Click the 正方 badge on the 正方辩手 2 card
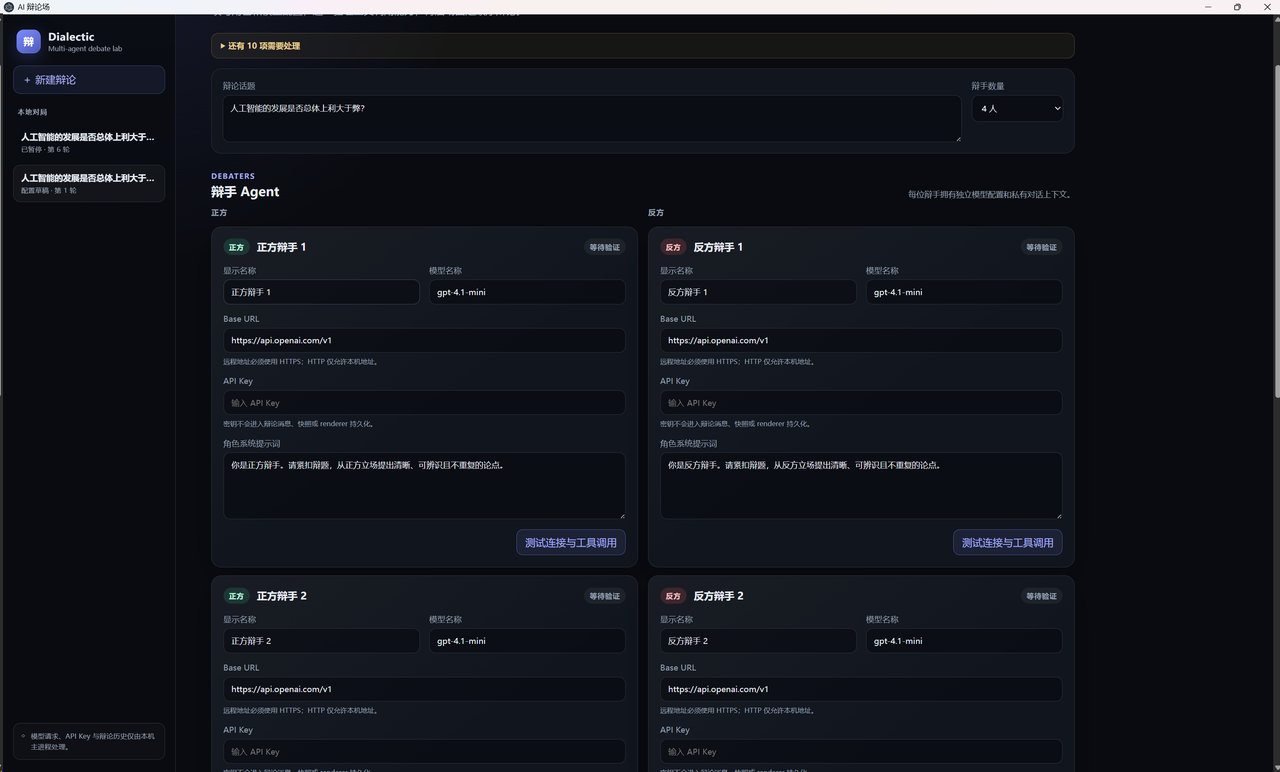Viewport: 1280px width, 772px height. pyautogui.click(x=236, y=596)
